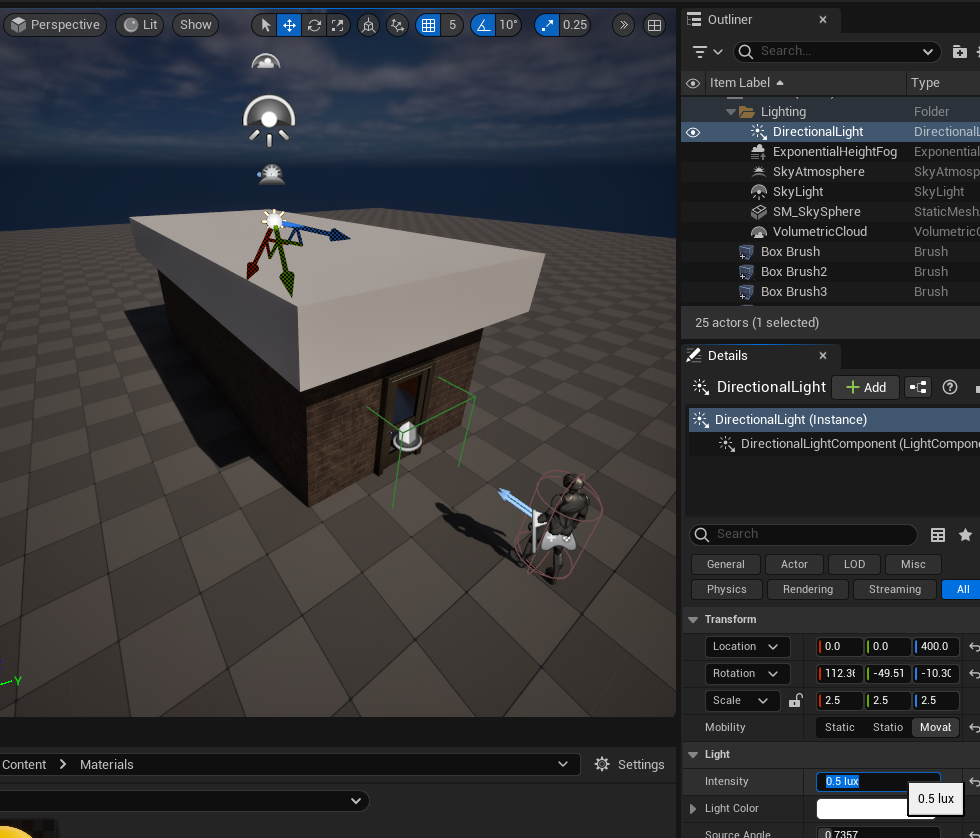The height and width of the screenshot is (838, 980).
Task: Select ExponentialHeightFog in the Outliner
Action: pos(834,152)
